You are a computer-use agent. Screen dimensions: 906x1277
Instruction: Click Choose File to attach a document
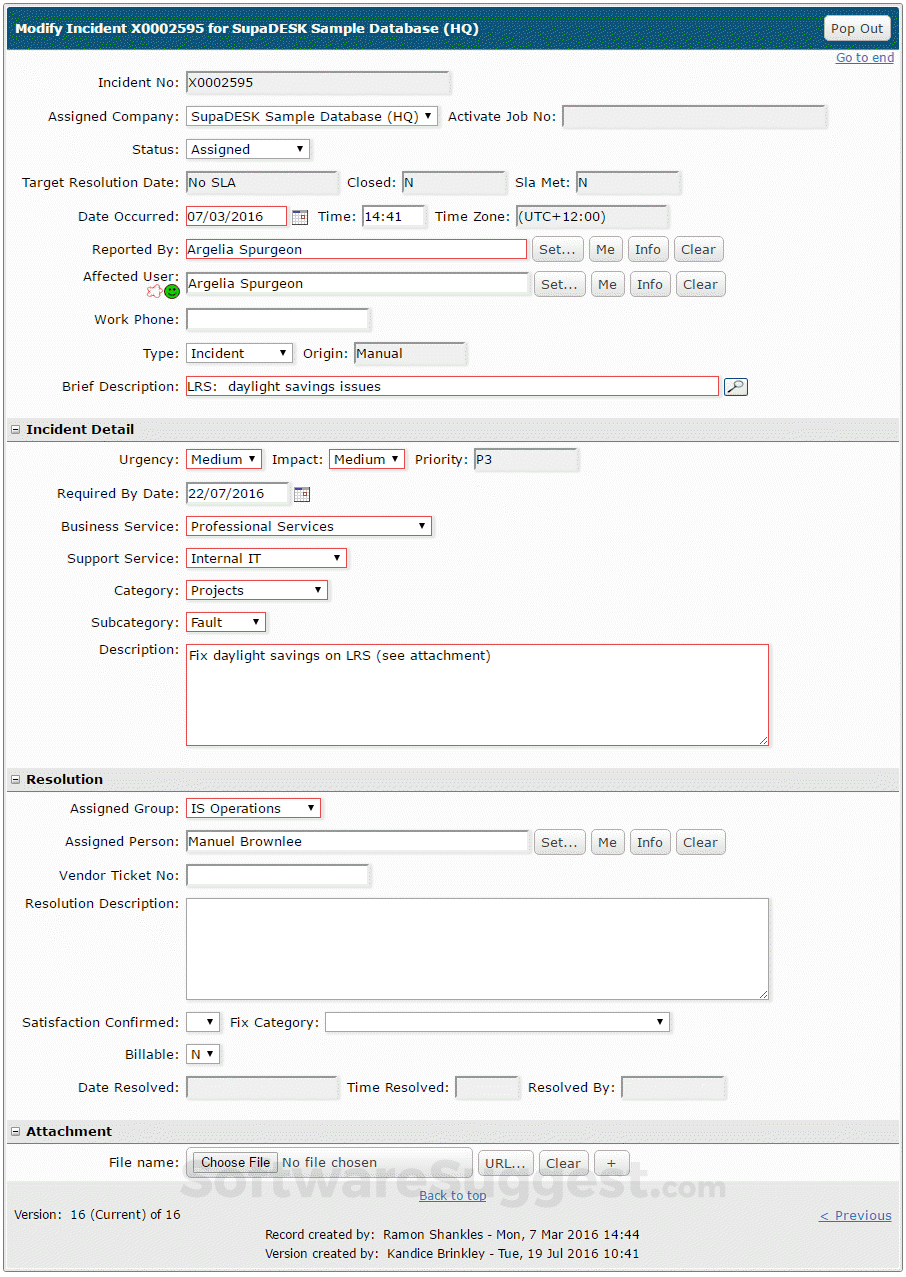coord(235,1162)
